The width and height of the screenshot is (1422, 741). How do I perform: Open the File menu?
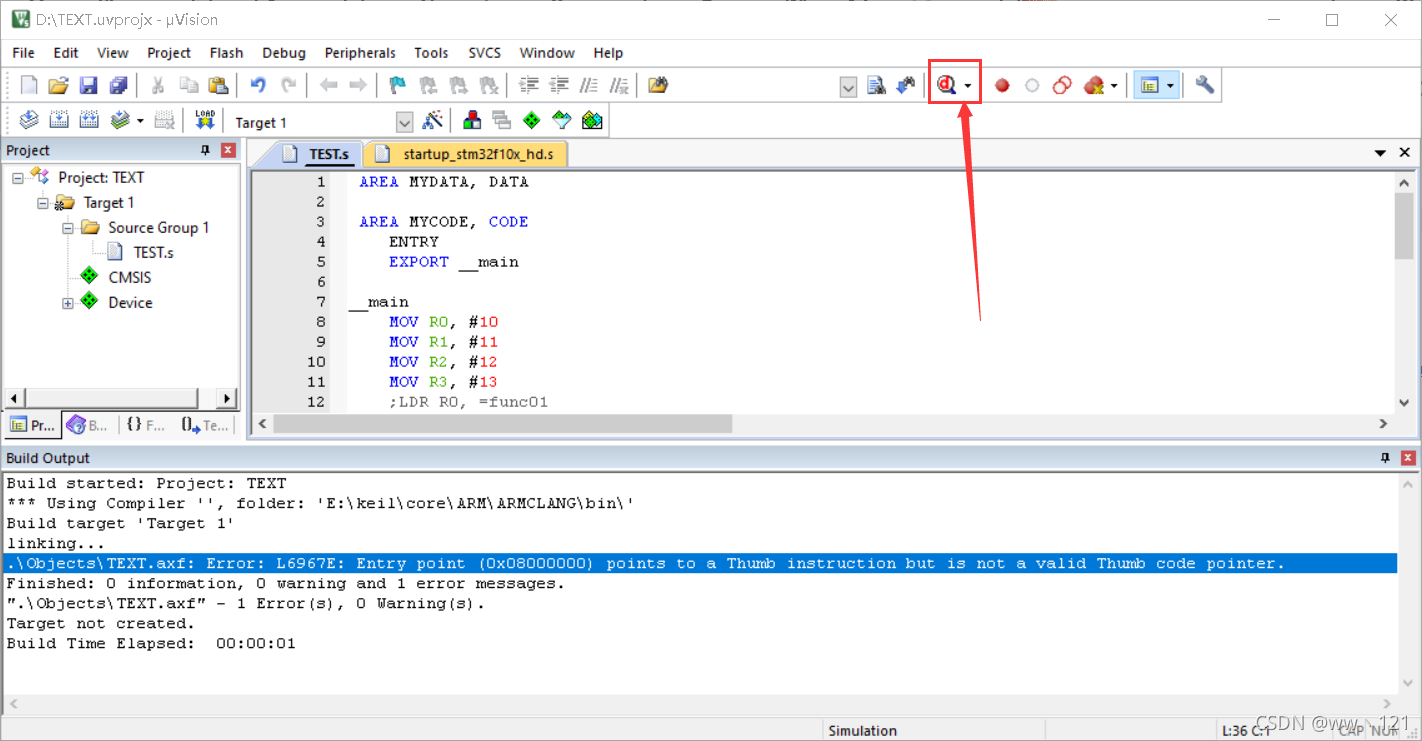click(23, 53)
